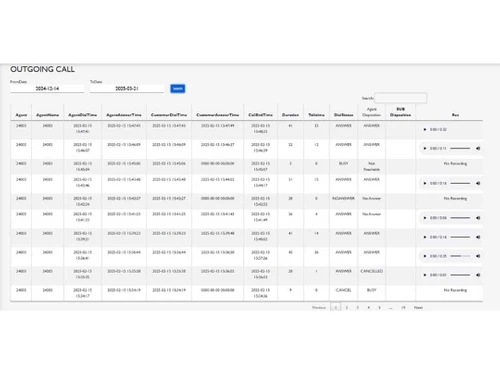Sort by AgentDialTime column header
This screenshot has width=500, height=375.
tap(82, 115)
